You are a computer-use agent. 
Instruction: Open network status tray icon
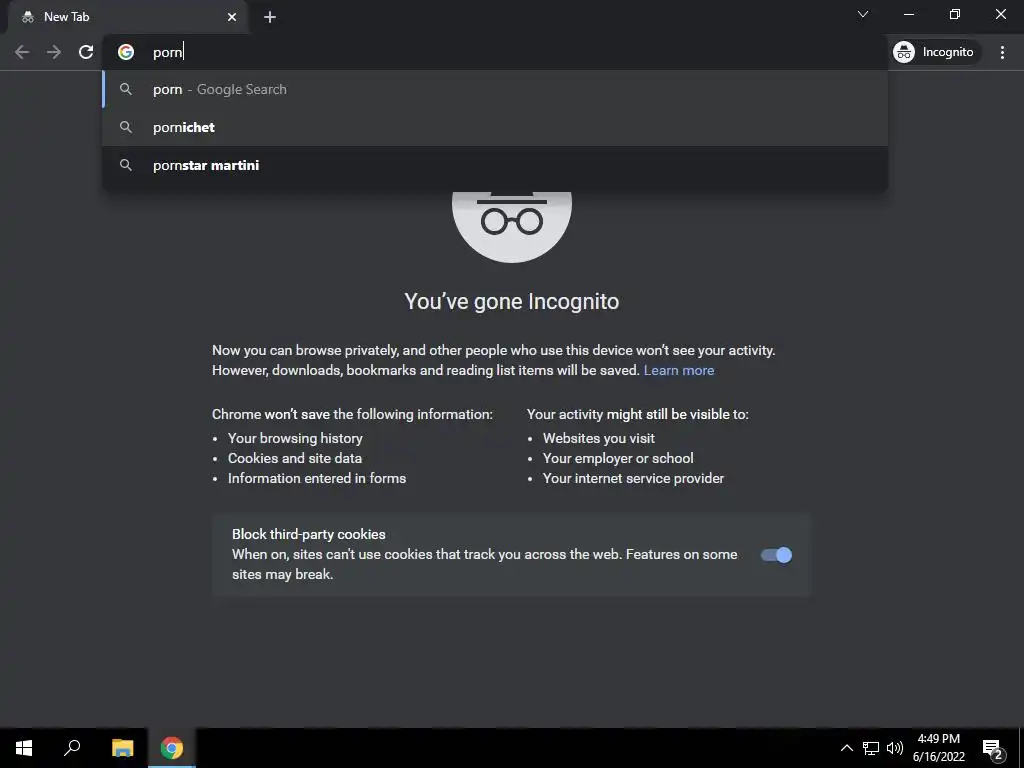pos(871,748)
